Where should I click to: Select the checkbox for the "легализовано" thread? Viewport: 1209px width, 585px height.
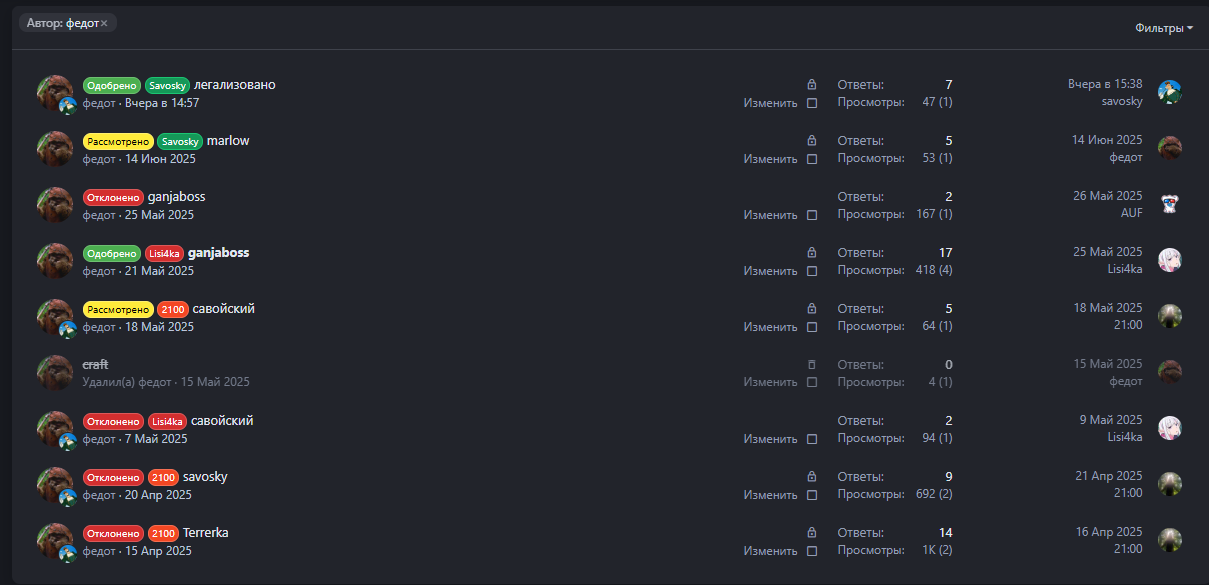pos(812,103)
